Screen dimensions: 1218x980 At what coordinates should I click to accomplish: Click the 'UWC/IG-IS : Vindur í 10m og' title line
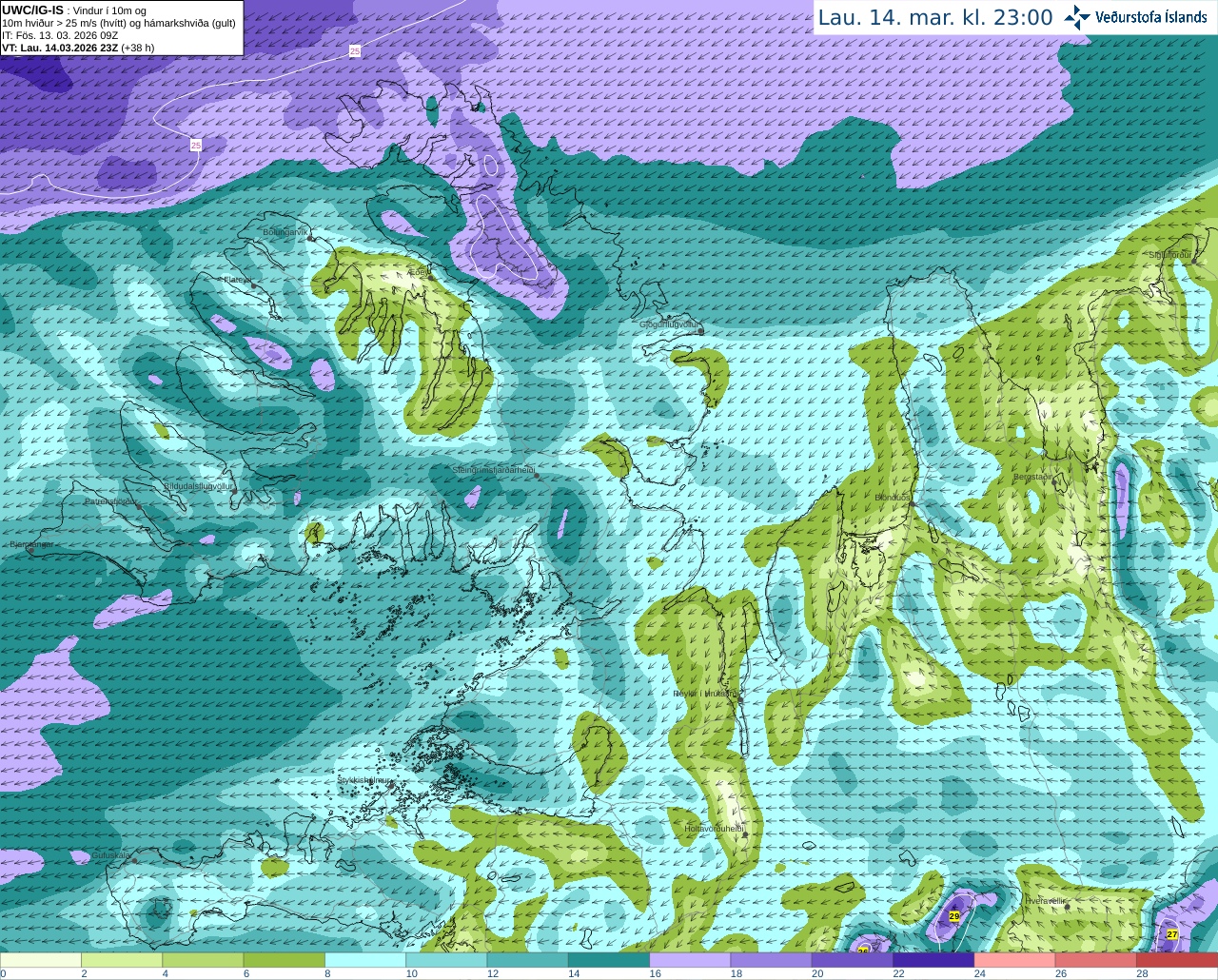pyautogui.click(x=74, y=10)
